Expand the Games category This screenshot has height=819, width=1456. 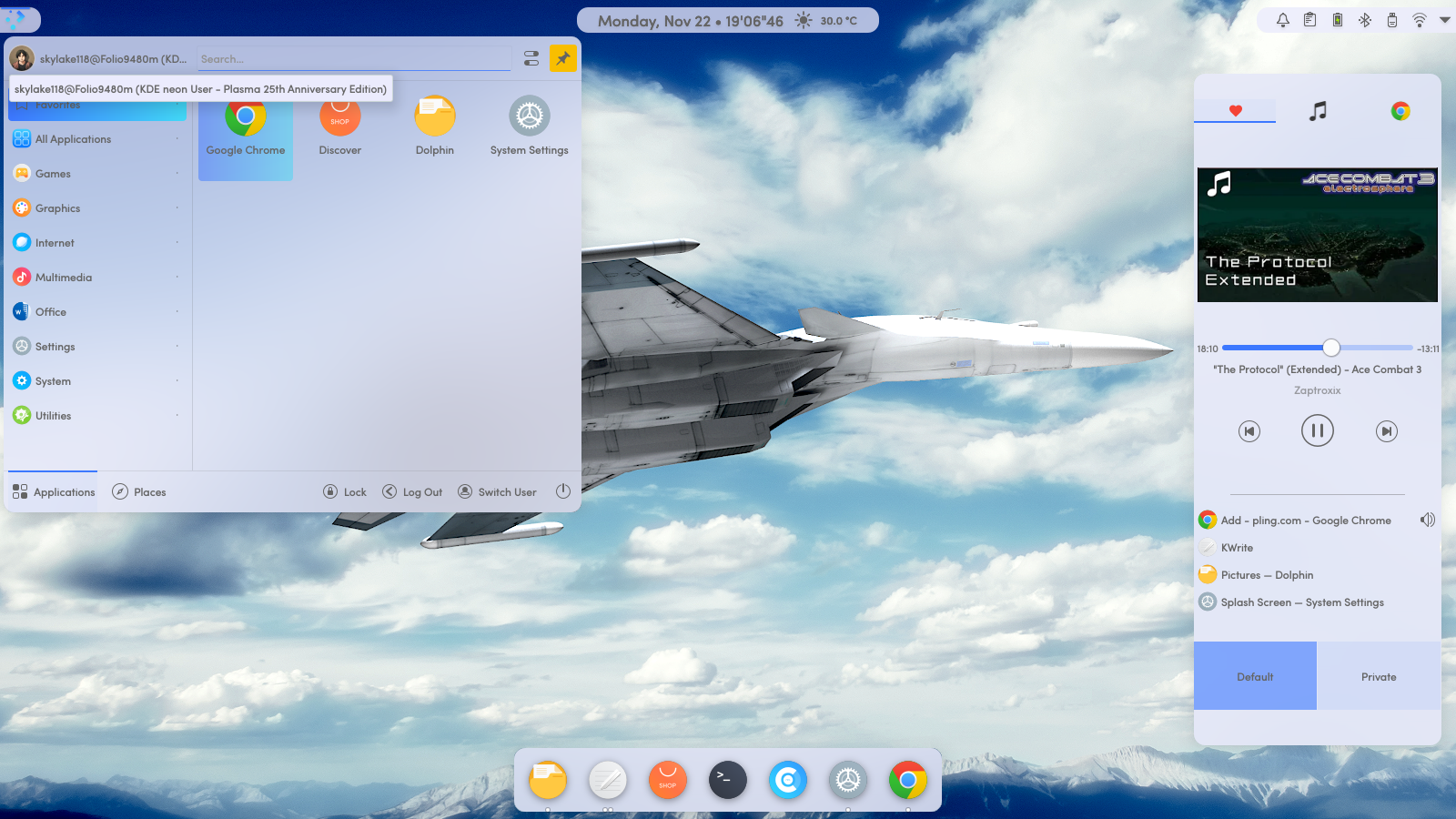pos(97,174)
